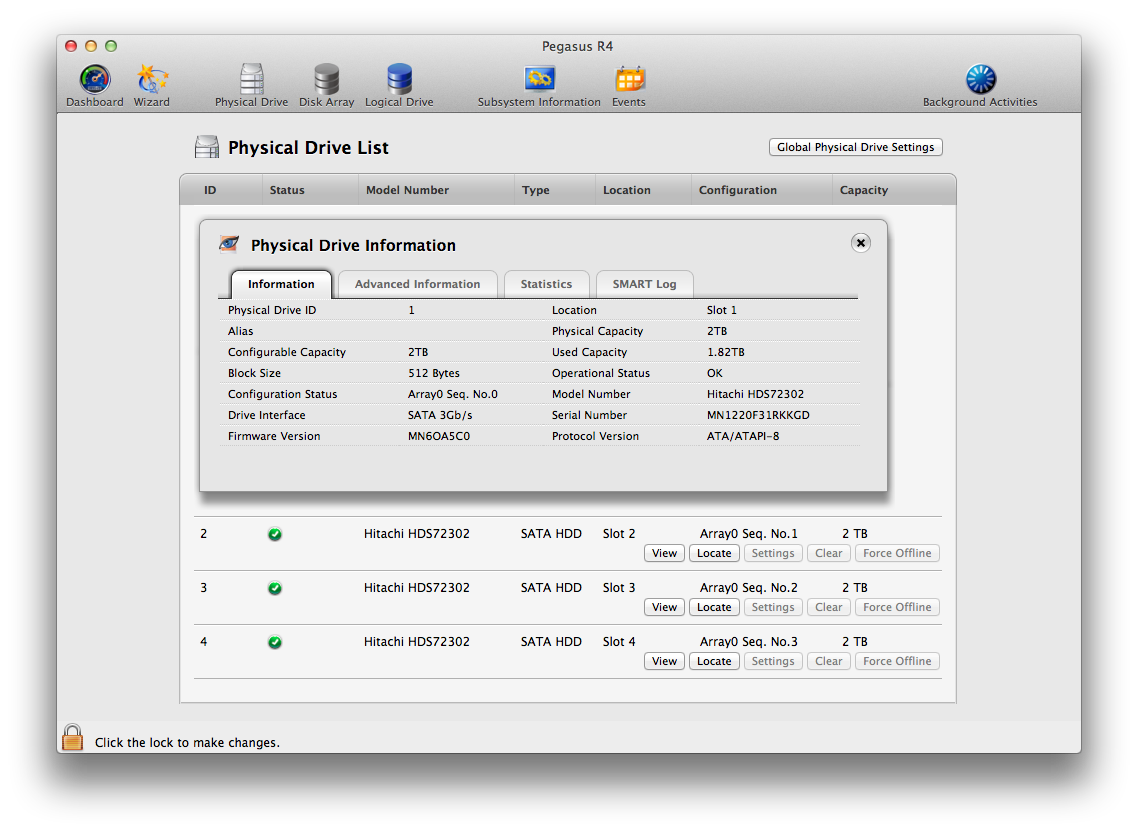
Task: View Background Activities
Action: (980, 84)
